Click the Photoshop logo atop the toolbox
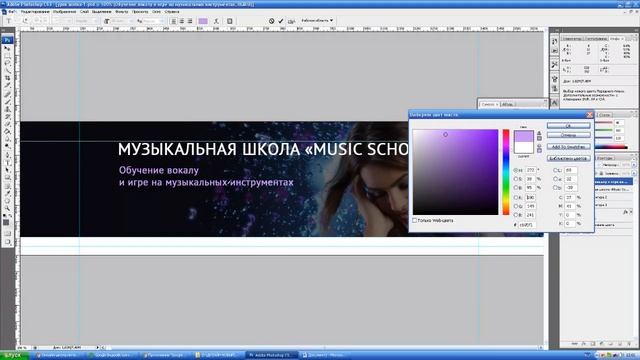The image size is (640, 360). pyautogui.click(x=7, y=40)
